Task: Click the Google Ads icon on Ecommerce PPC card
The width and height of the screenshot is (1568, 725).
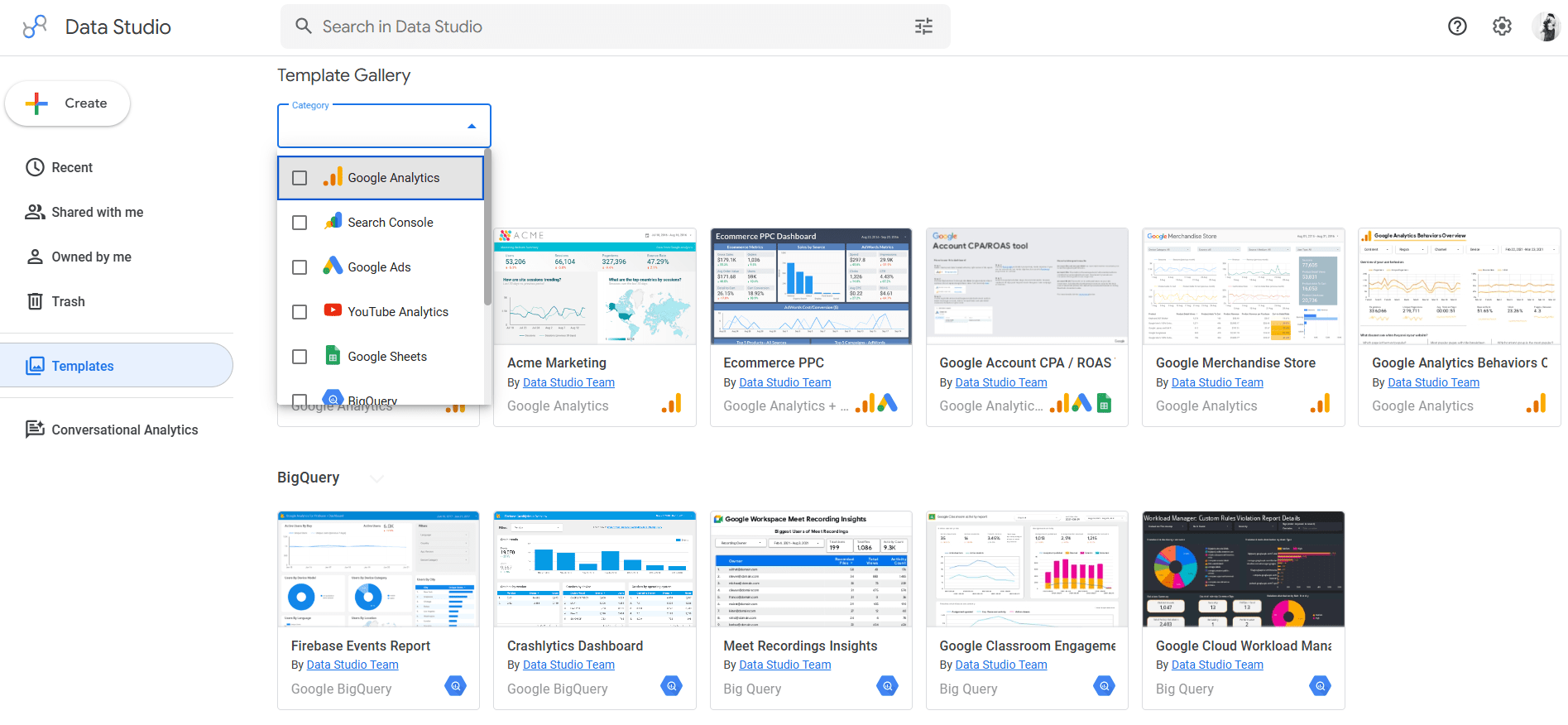Action: pos(887,404)
